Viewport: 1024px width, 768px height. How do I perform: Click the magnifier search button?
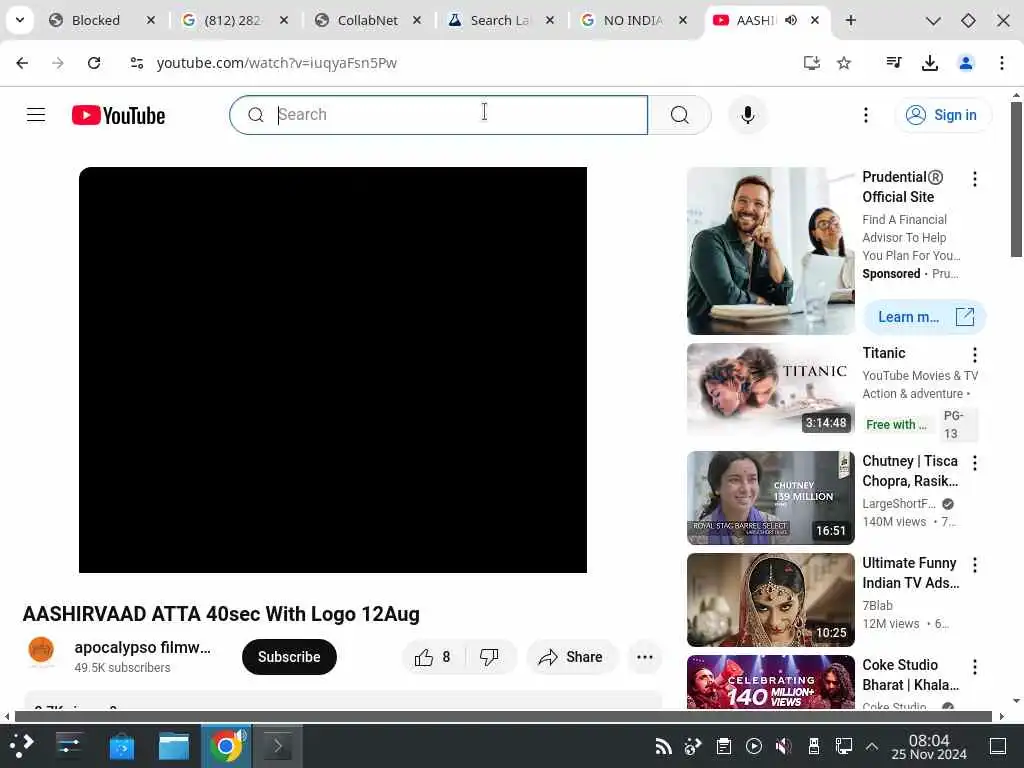[x=679, y=115]
